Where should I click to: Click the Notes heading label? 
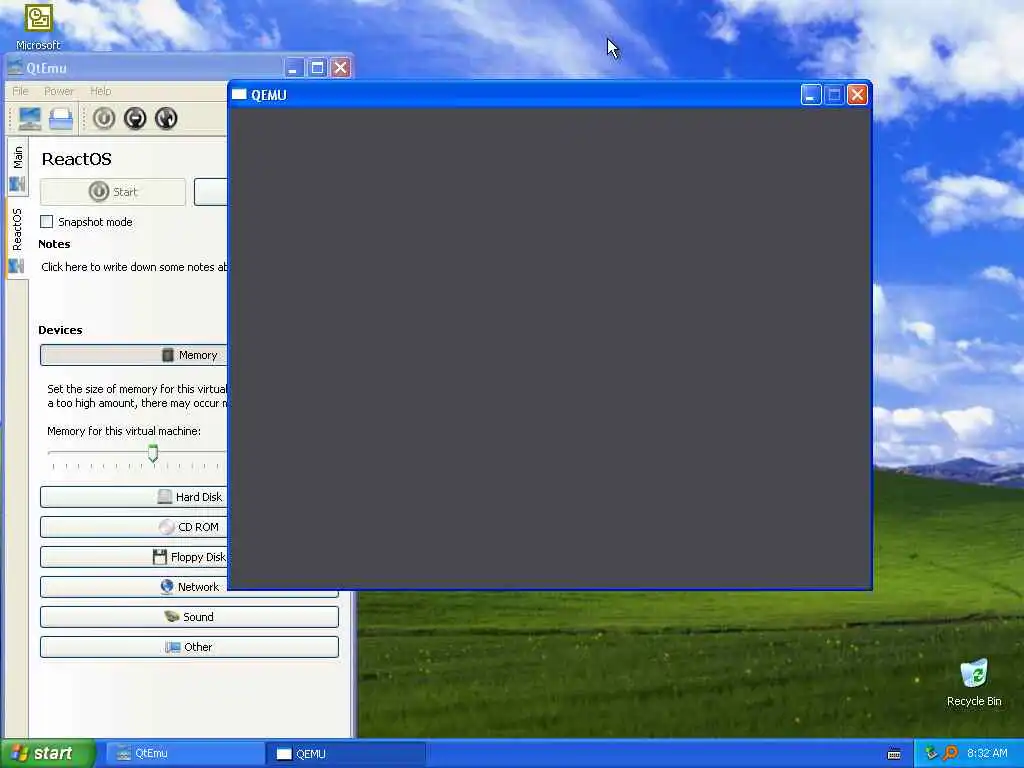(54, 244)
